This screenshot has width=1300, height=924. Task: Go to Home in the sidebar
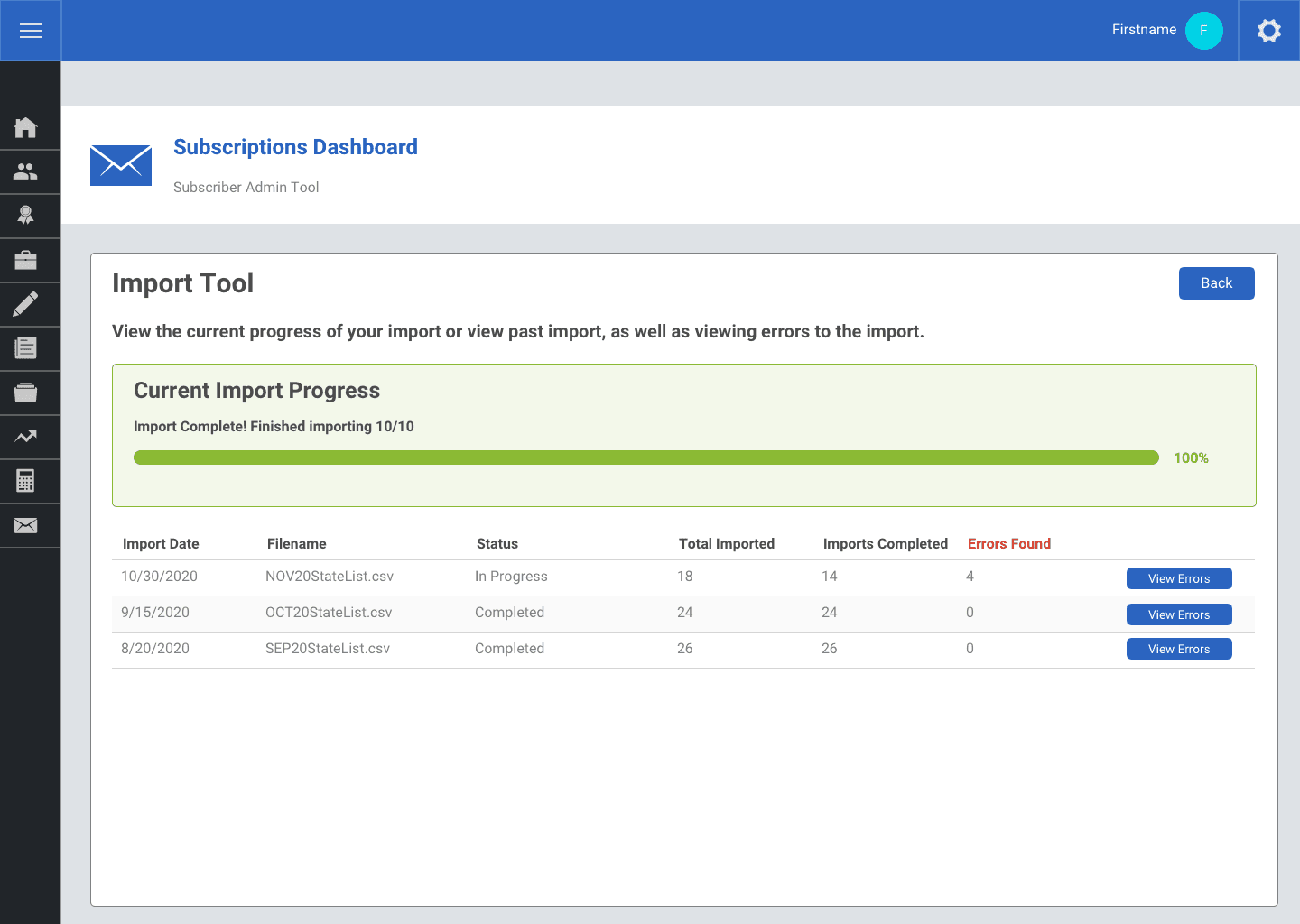point(26,127)
